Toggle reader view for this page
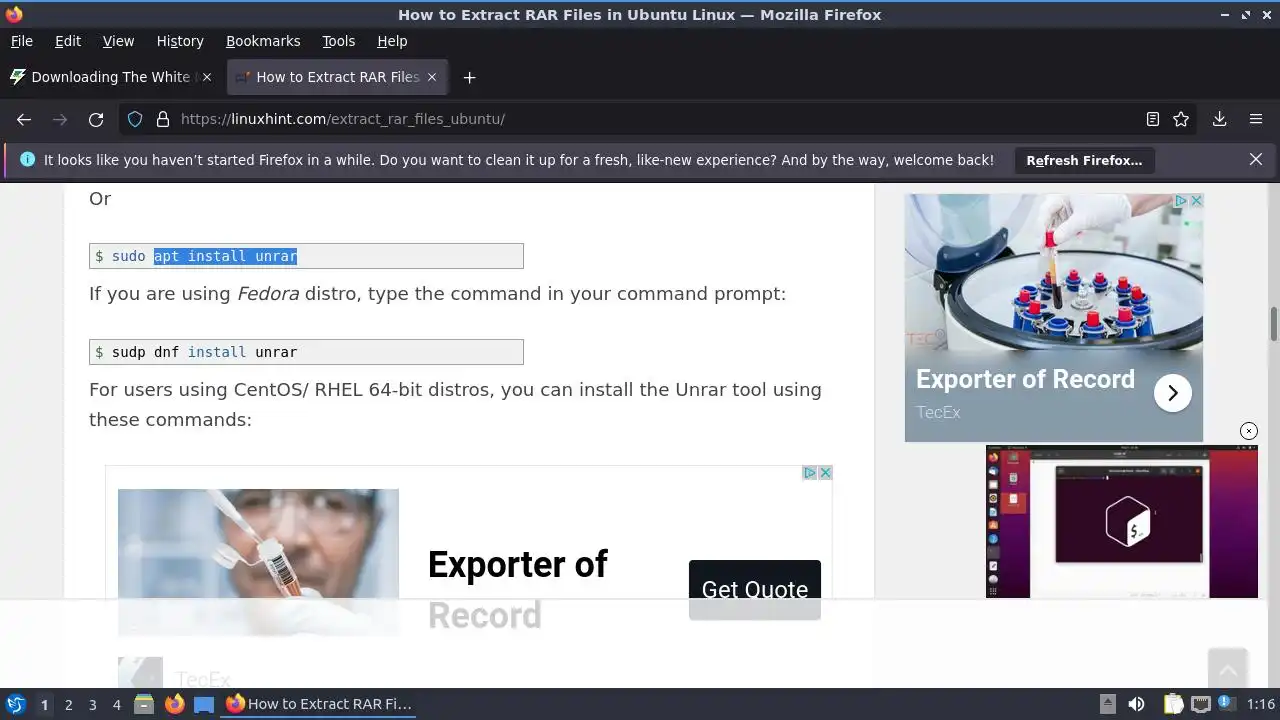1280x720 pixels. 1153,119
